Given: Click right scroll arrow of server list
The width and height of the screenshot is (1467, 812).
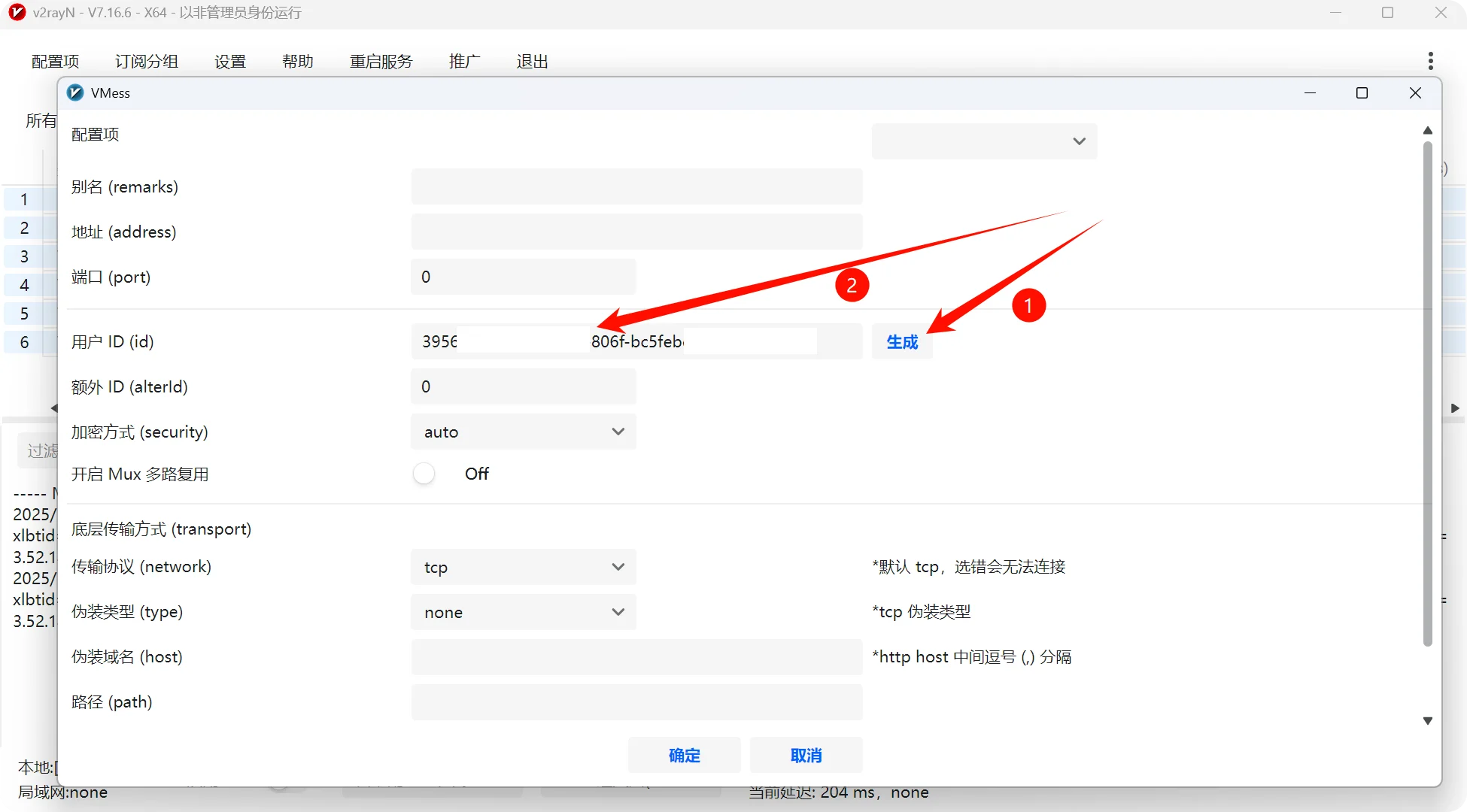Looking at the screenshot, I should [1455, 408].
